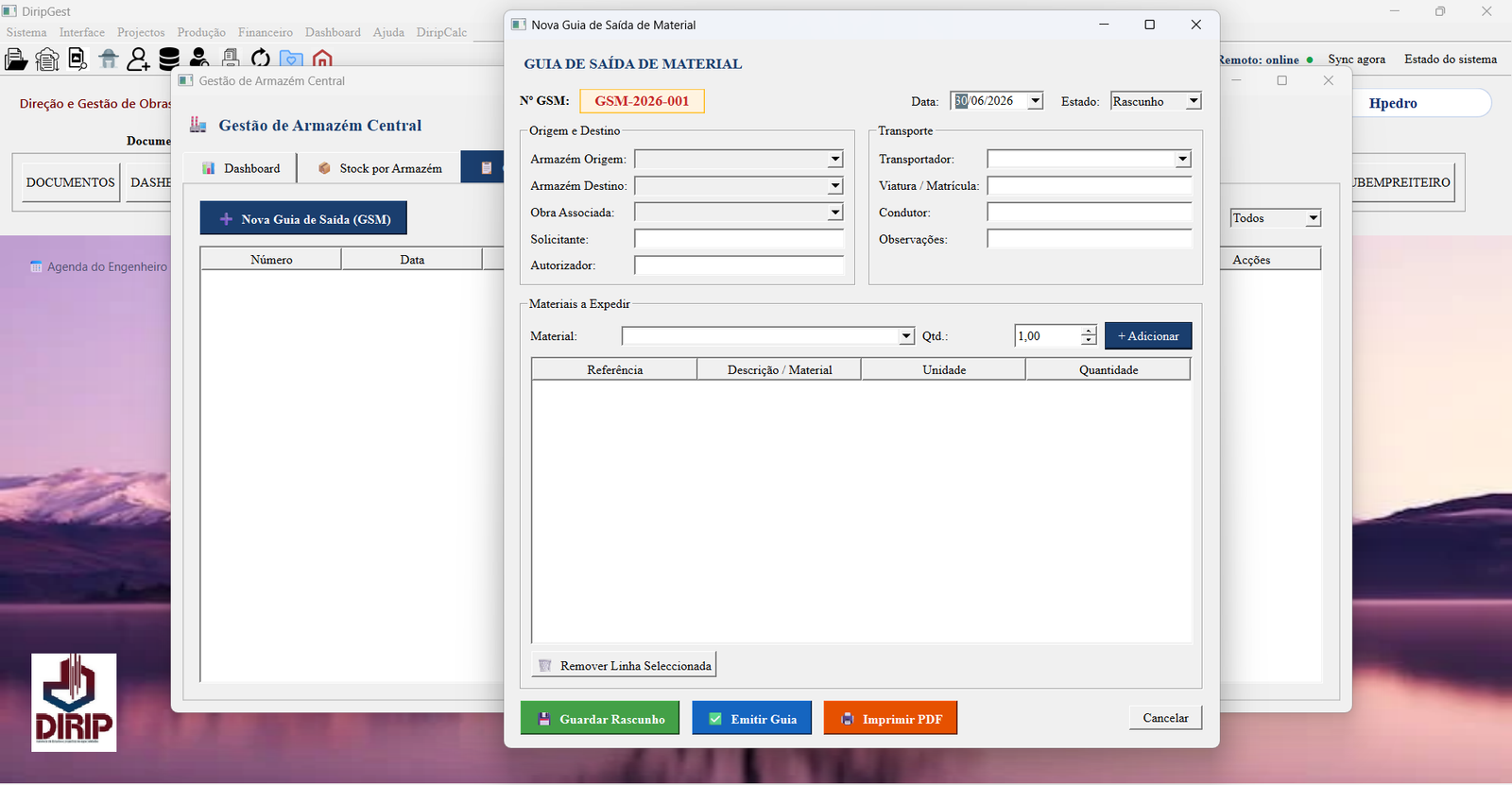This screenshot has height=785, width=1512.
Task: Open the Material selection dropdown
Action: point(906,336)
